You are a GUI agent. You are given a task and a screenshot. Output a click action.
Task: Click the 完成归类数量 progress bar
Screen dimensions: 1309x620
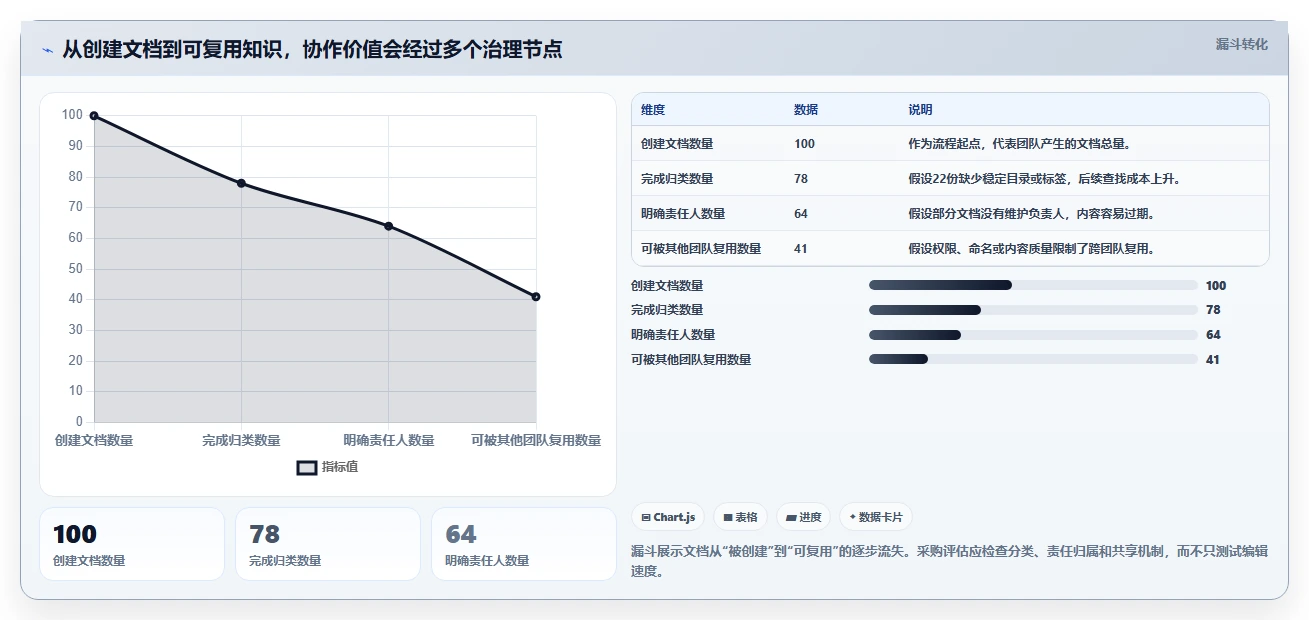pyautogui.click(x=1033, y=310)
